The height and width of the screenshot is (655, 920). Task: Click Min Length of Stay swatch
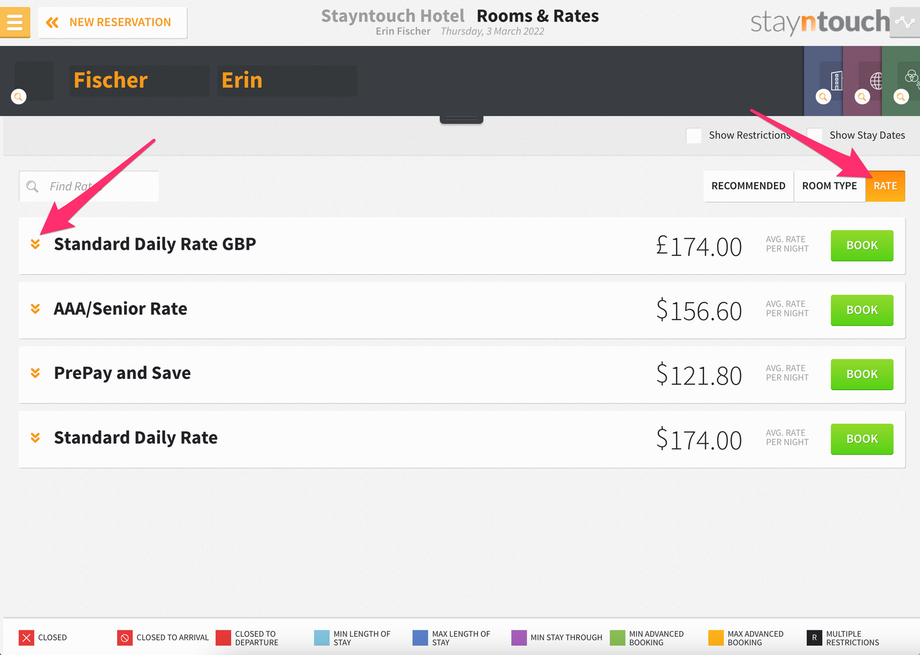[322, 637]
